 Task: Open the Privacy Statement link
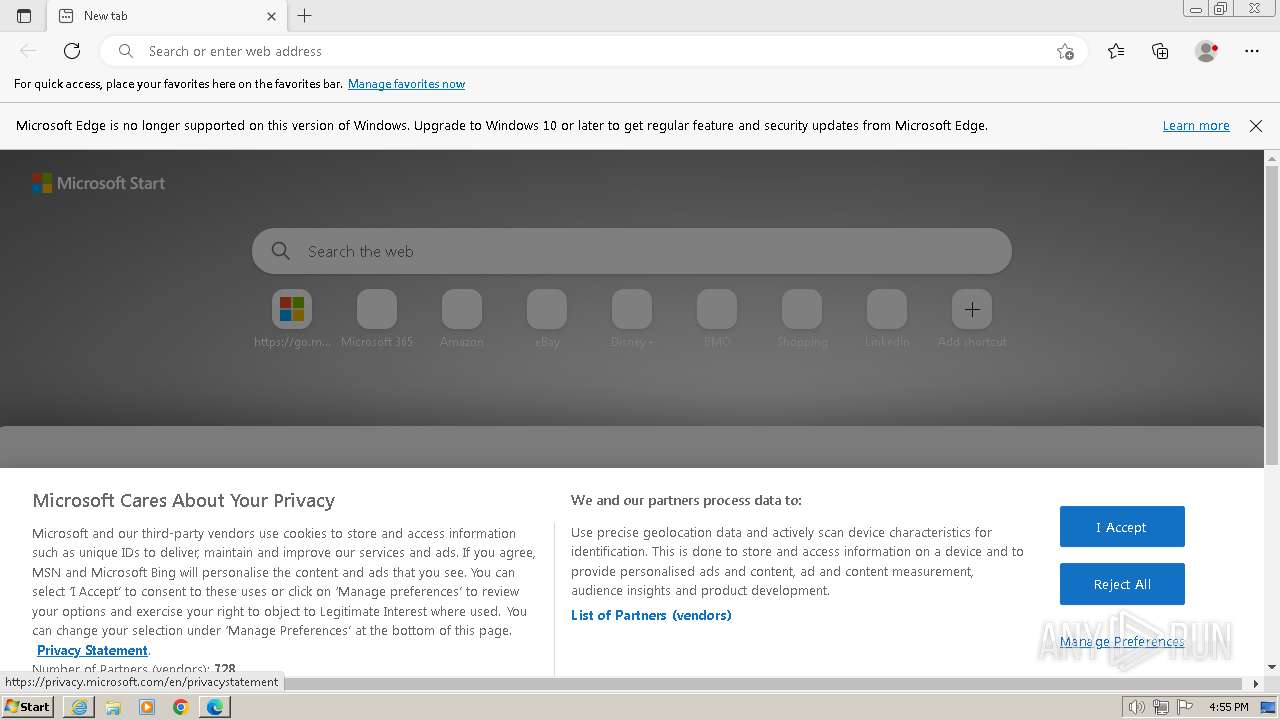[92, 650]
